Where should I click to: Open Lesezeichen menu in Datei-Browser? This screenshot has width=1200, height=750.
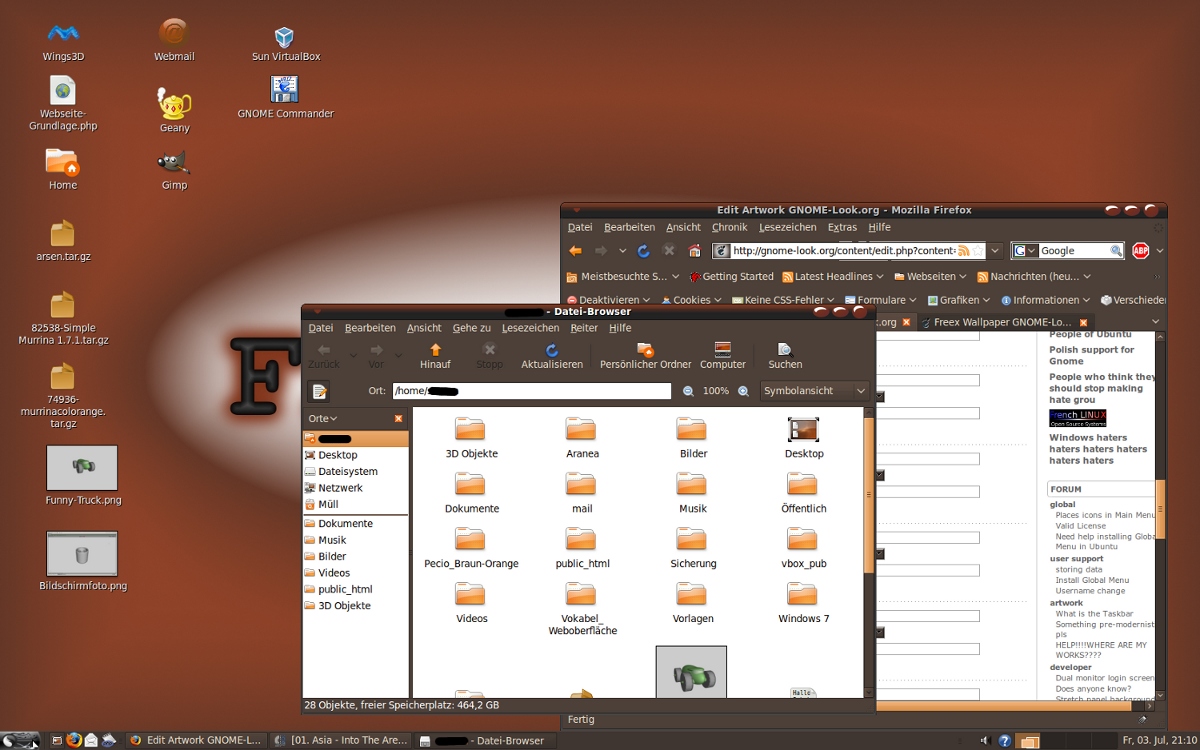pos(530,328)
